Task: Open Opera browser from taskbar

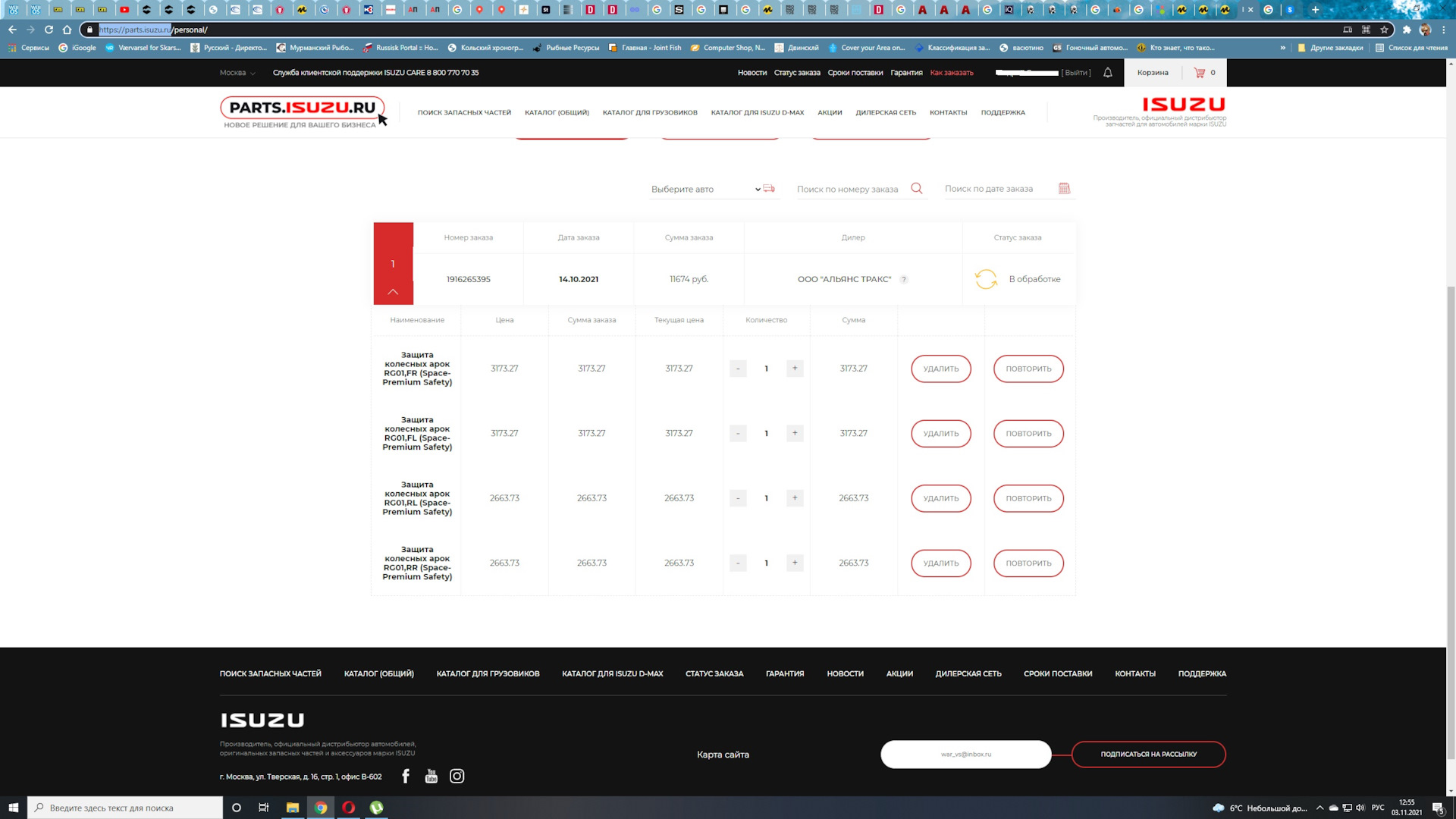Action: (x=349, y=808)
